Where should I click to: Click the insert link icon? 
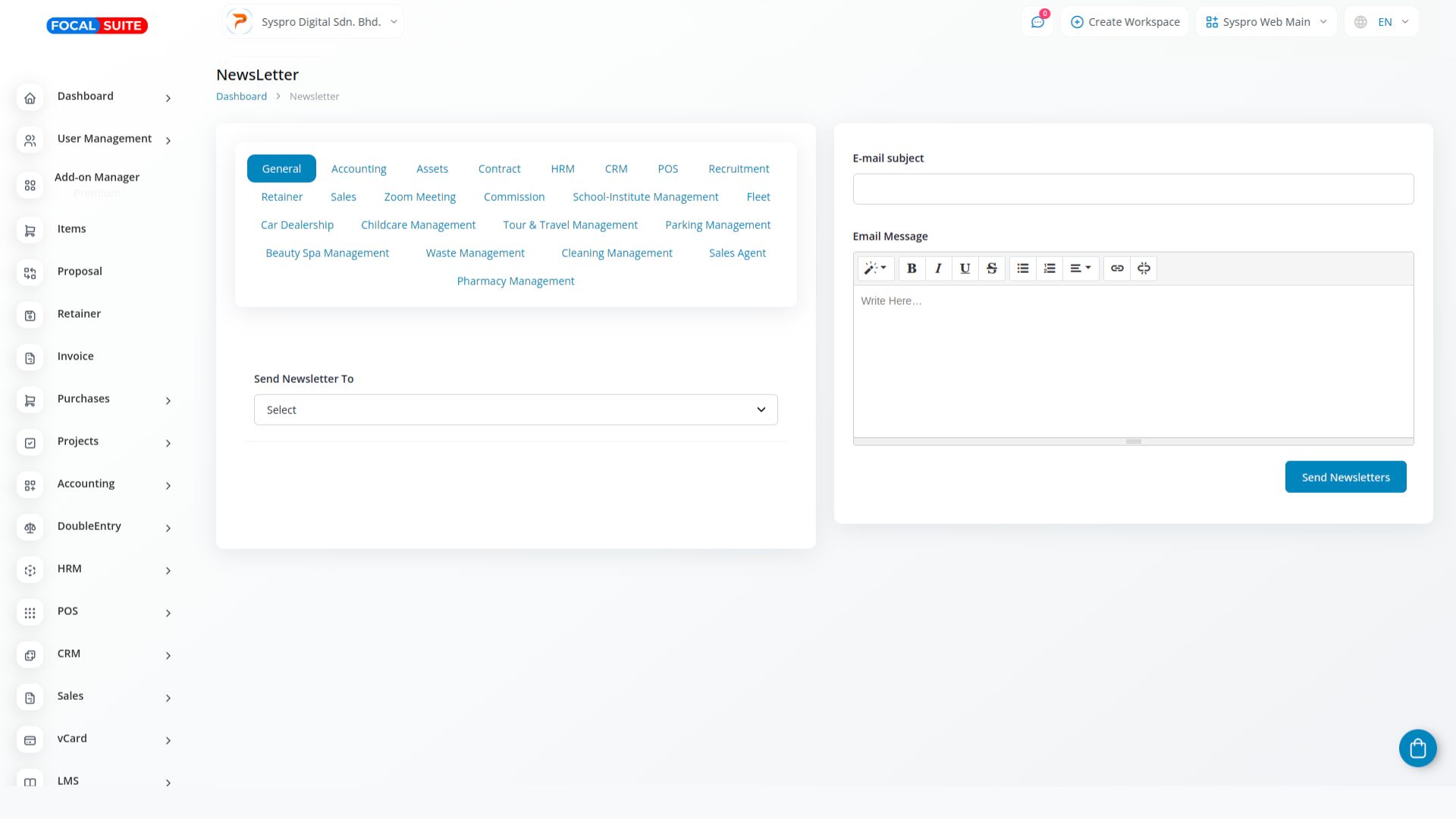[1117, 268]
